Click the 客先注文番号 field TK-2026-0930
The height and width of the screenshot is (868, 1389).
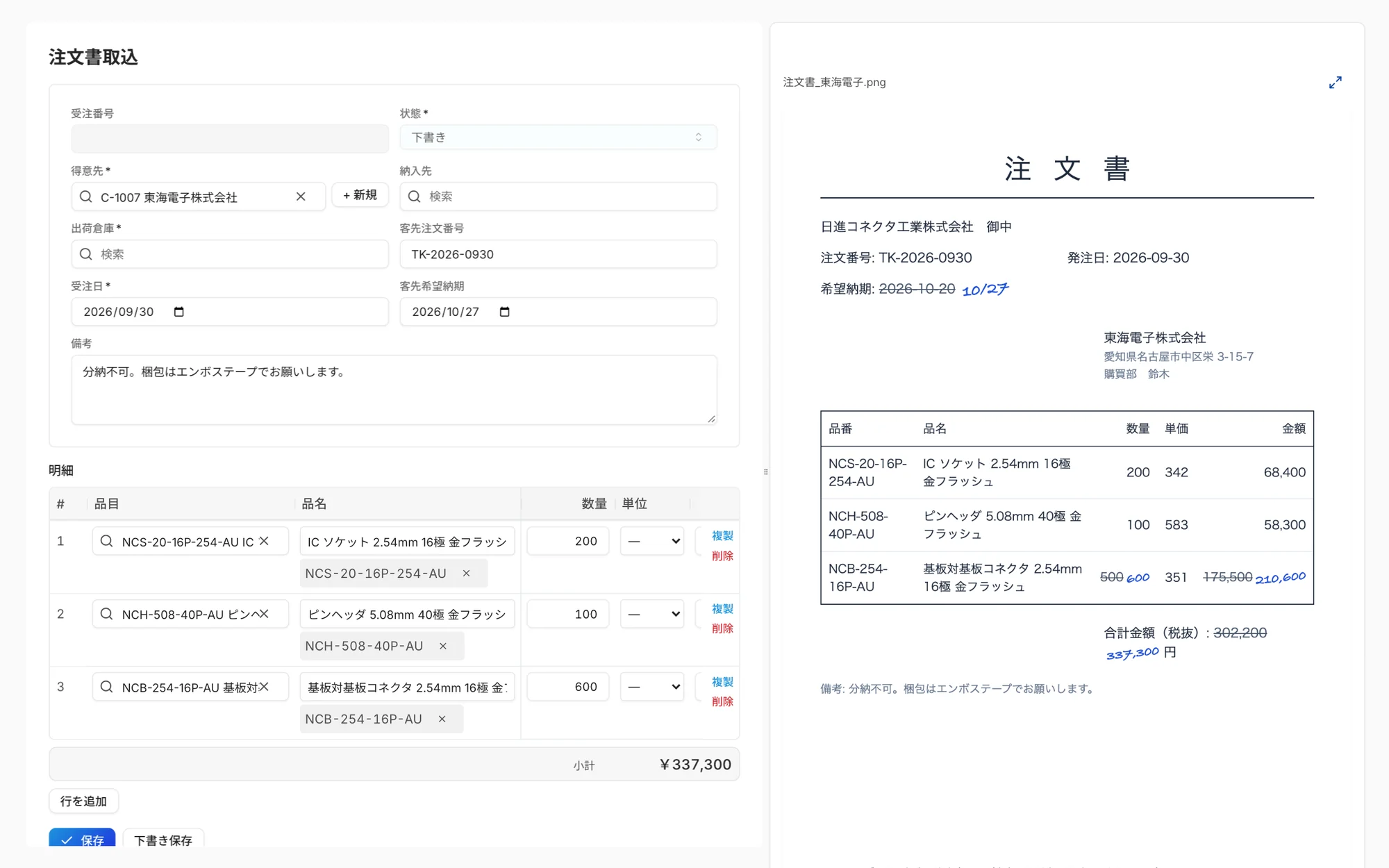click(x=558, y=254)
